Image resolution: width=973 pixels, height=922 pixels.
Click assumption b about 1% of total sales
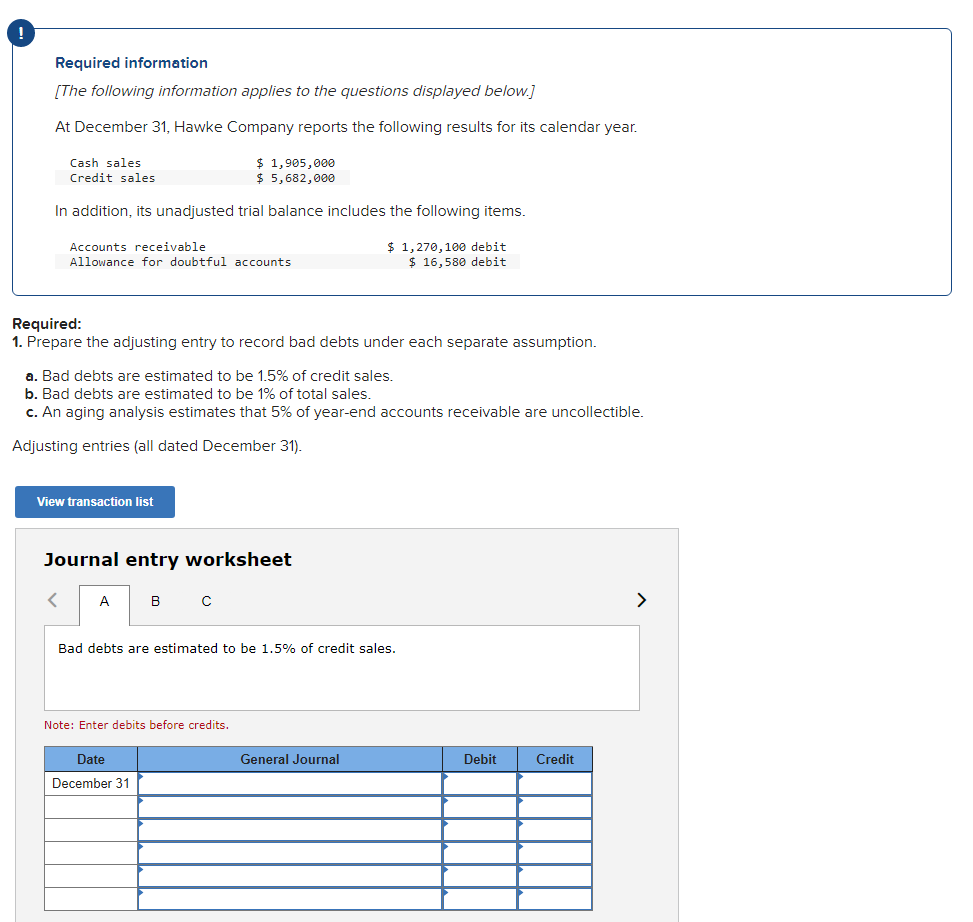[198, 394]
